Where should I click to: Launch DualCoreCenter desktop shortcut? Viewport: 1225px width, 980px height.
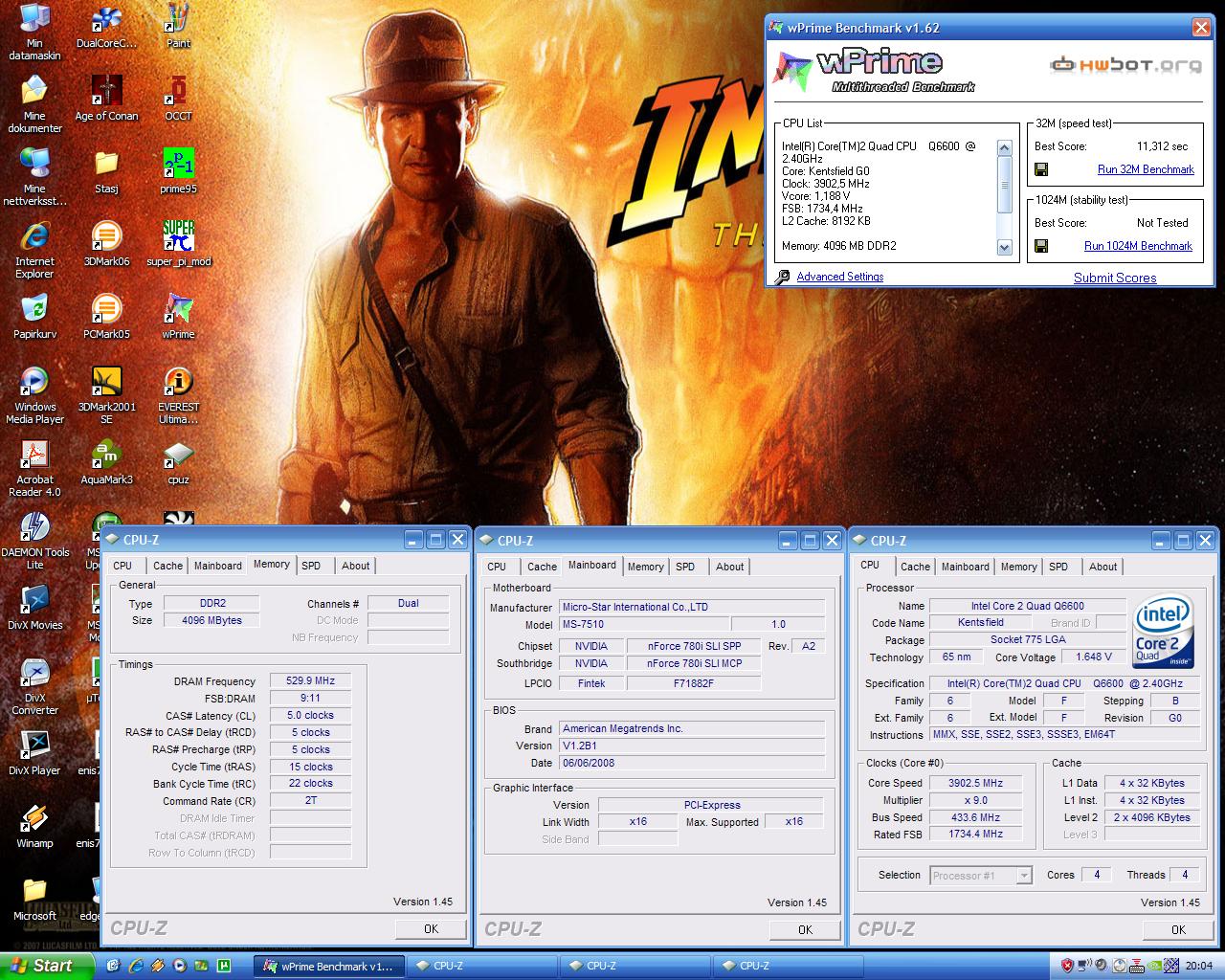(x=106, y=26)
